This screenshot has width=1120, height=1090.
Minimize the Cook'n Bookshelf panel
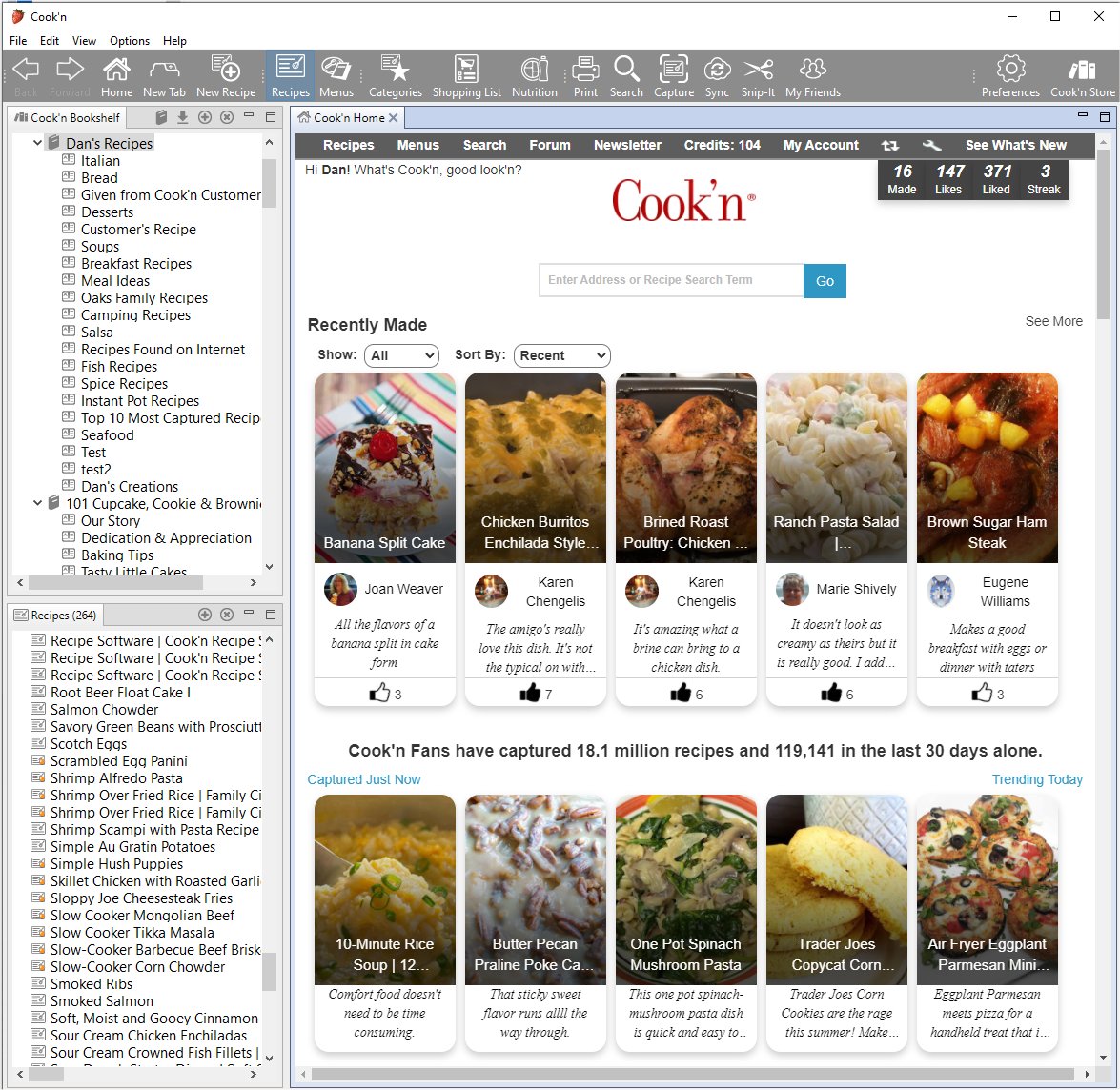[249, 115]
